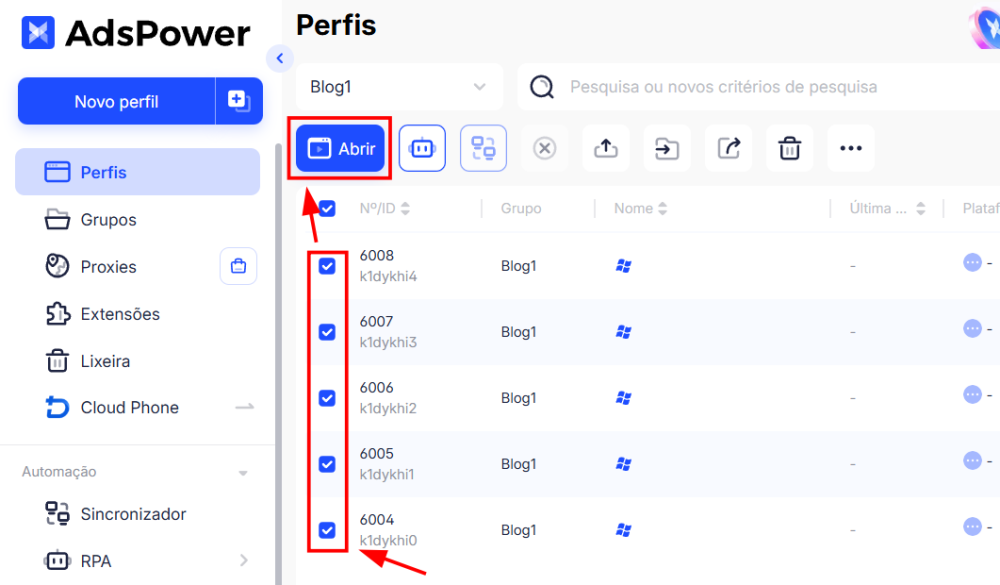Screen dimensions: 1000x585
Task: Uncheck the checkbox for profile 6005
Action: [x=327, y=464]
